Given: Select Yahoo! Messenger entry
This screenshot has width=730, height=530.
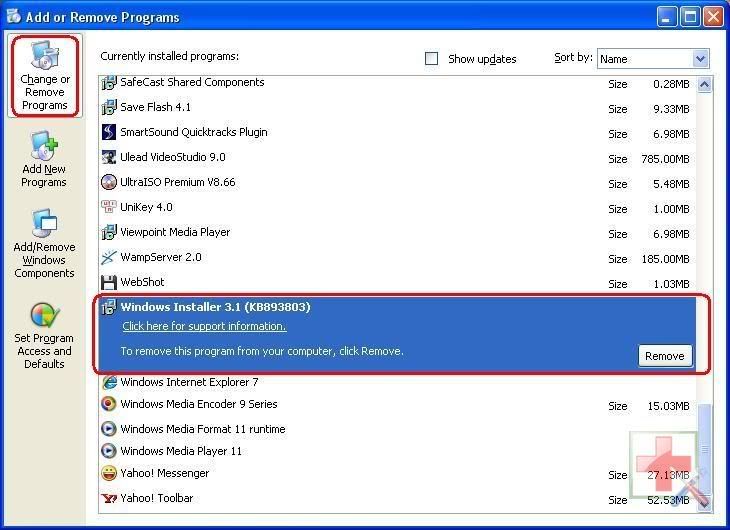Looking at the screenshot, I should pos(398,474).
